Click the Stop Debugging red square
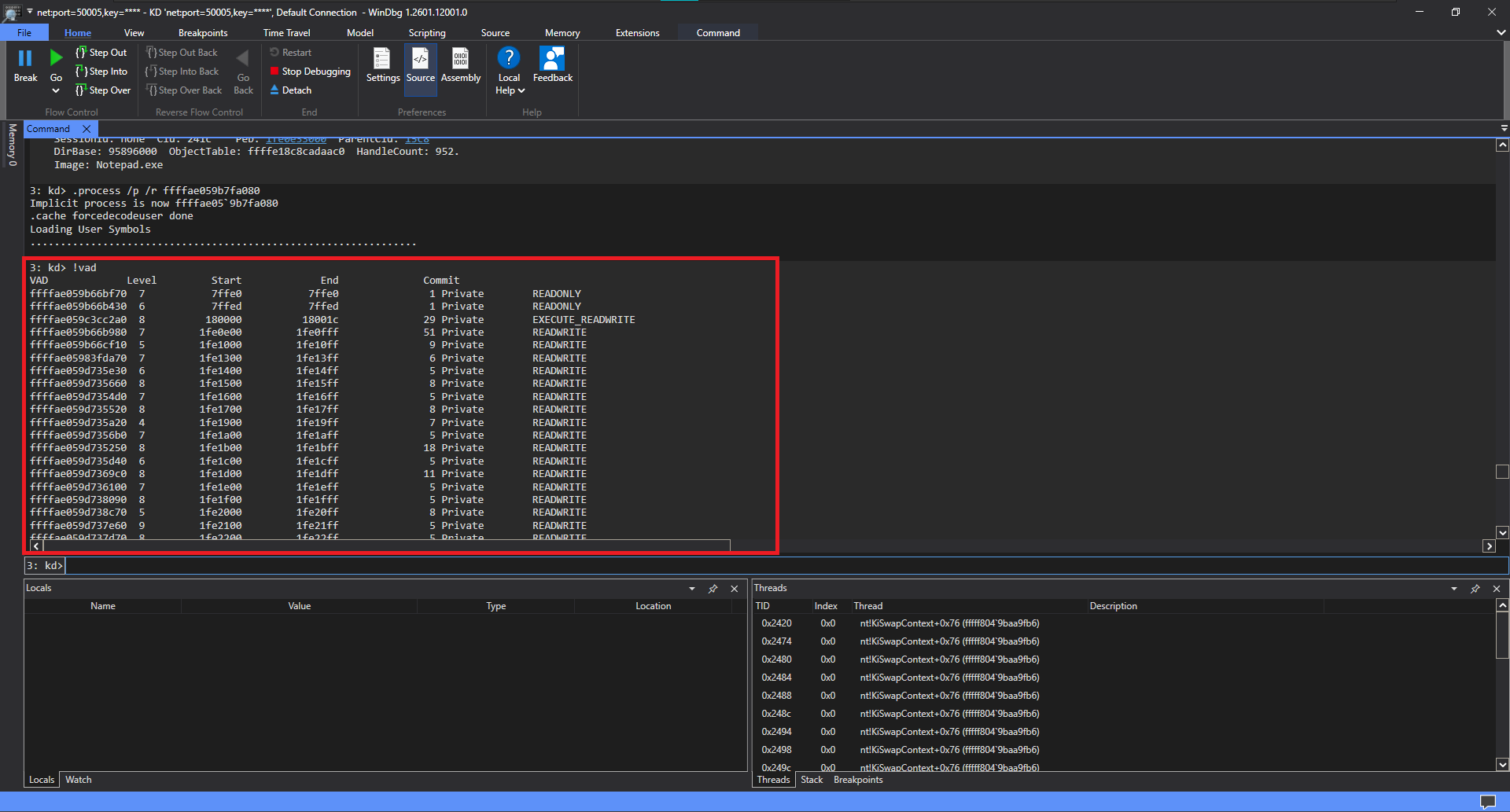1510x812 pixels. click(x=274, y=72)
